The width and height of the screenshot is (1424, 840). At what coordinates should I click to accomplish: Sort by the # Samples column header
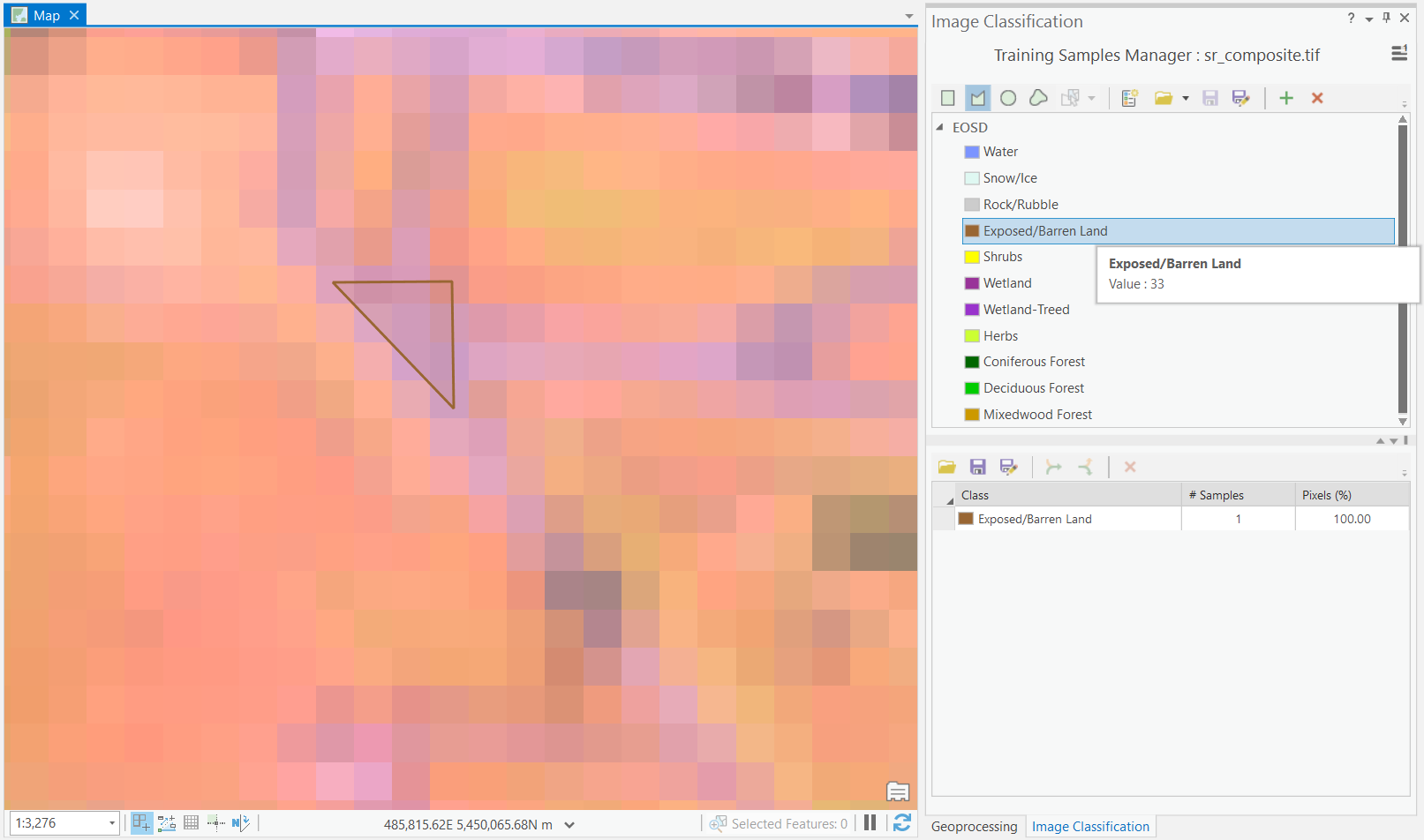pos(1237,495)
